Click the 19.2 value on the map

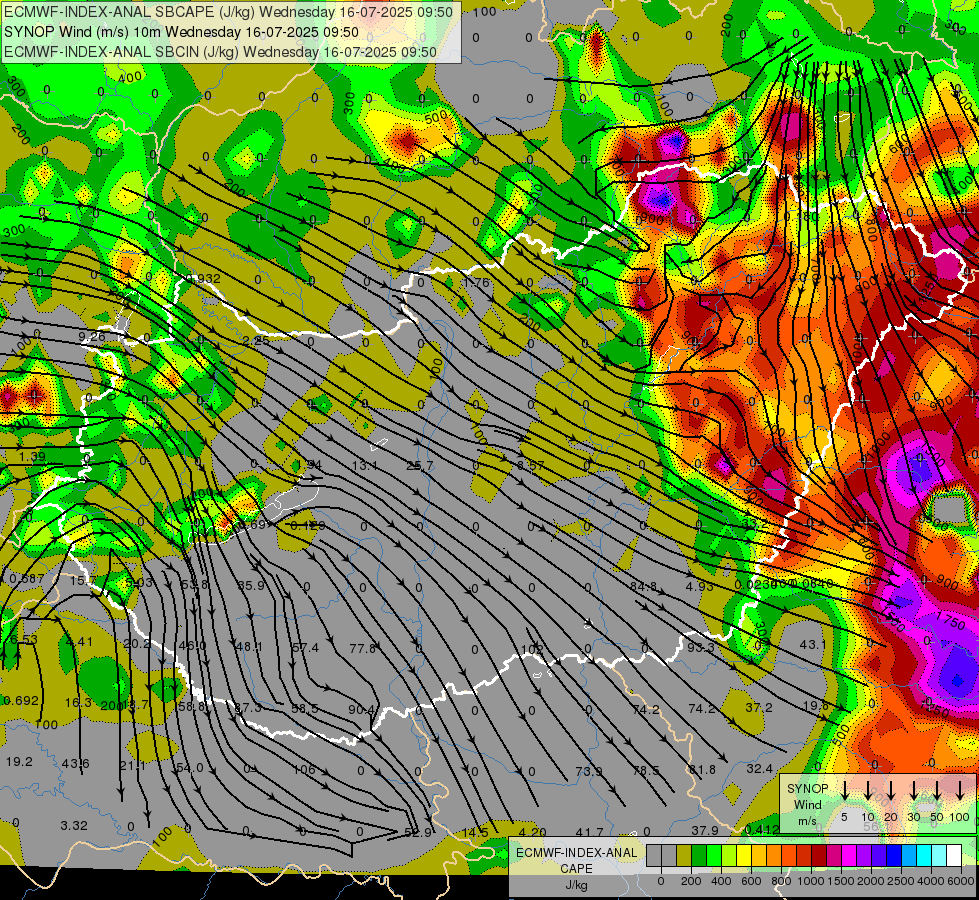[19, 761]
